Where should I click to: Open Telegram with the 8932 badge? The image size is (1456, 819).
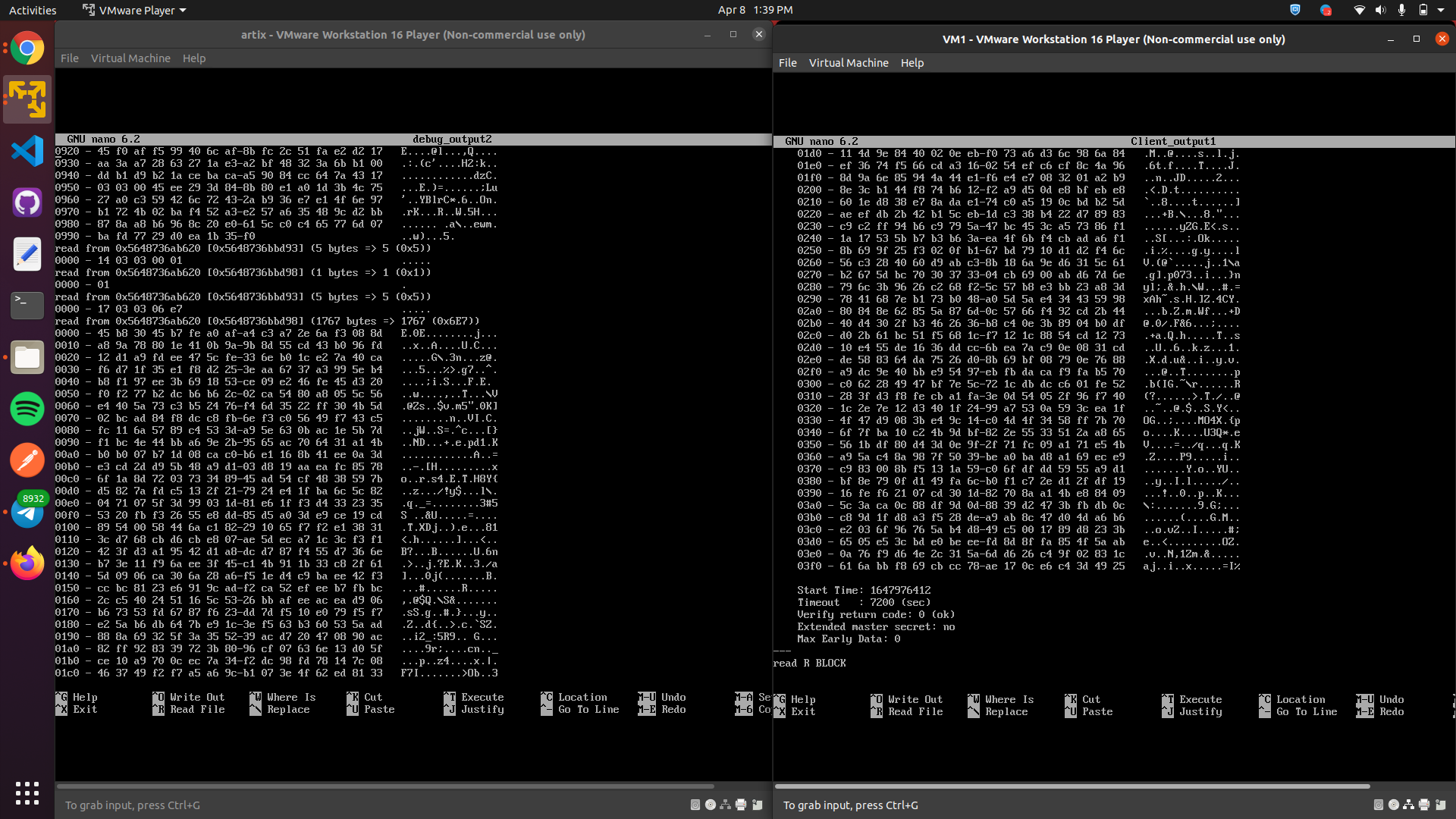[27, 512]
